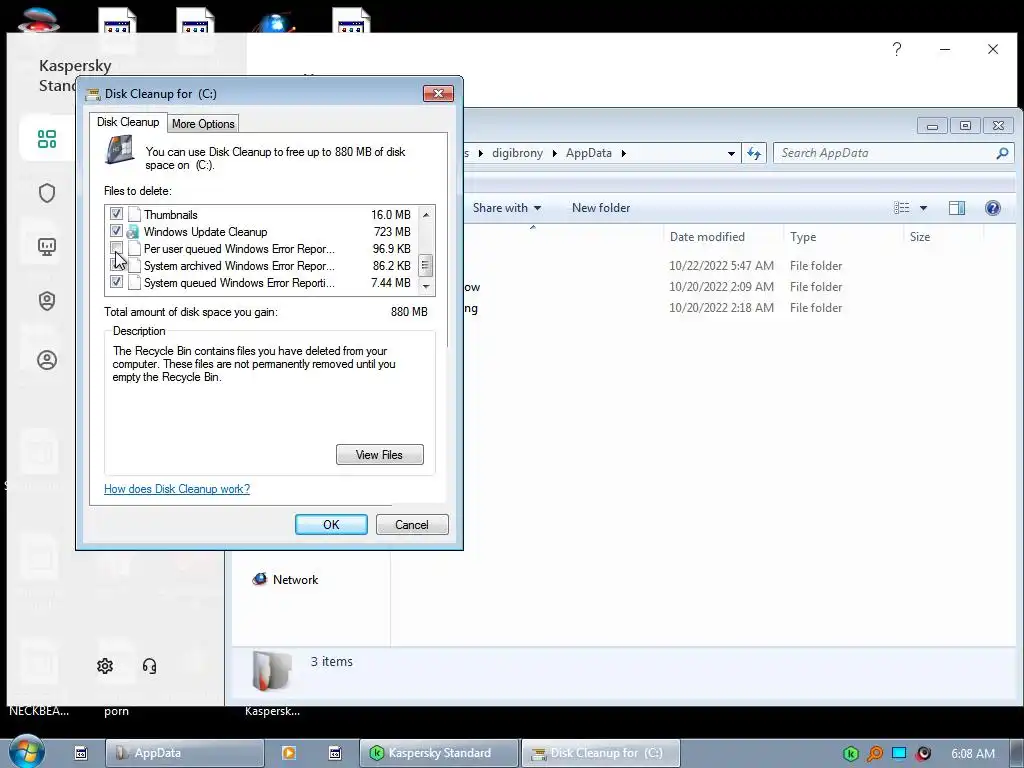The image size is (1024, 768).
Task: Toggle System archived Windows Error Reporting checkbox
Action: click(x=116, y=264)
